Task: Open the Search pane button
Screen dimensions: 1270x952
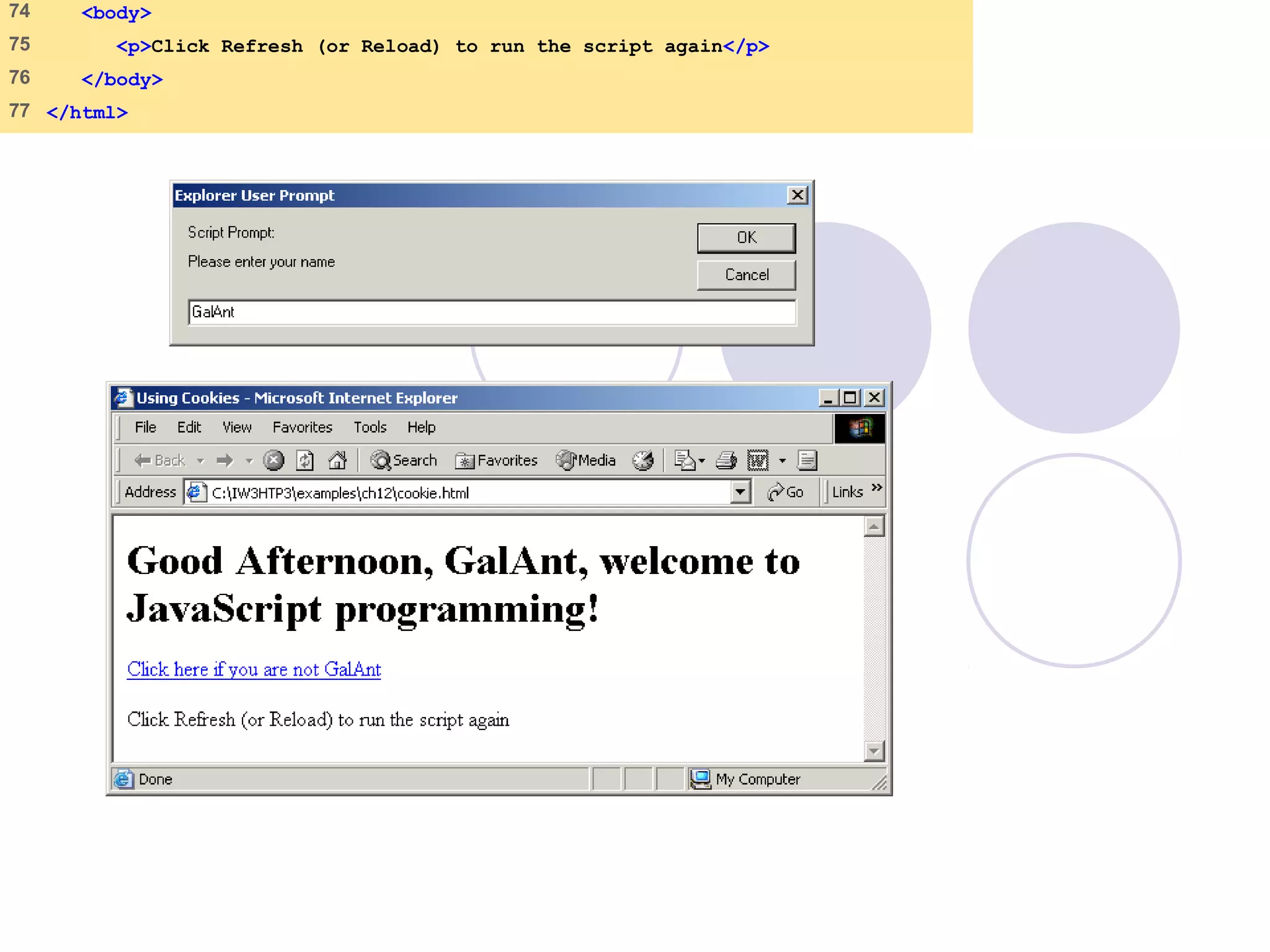Action: pyautogui.click(x=404, y=461)
